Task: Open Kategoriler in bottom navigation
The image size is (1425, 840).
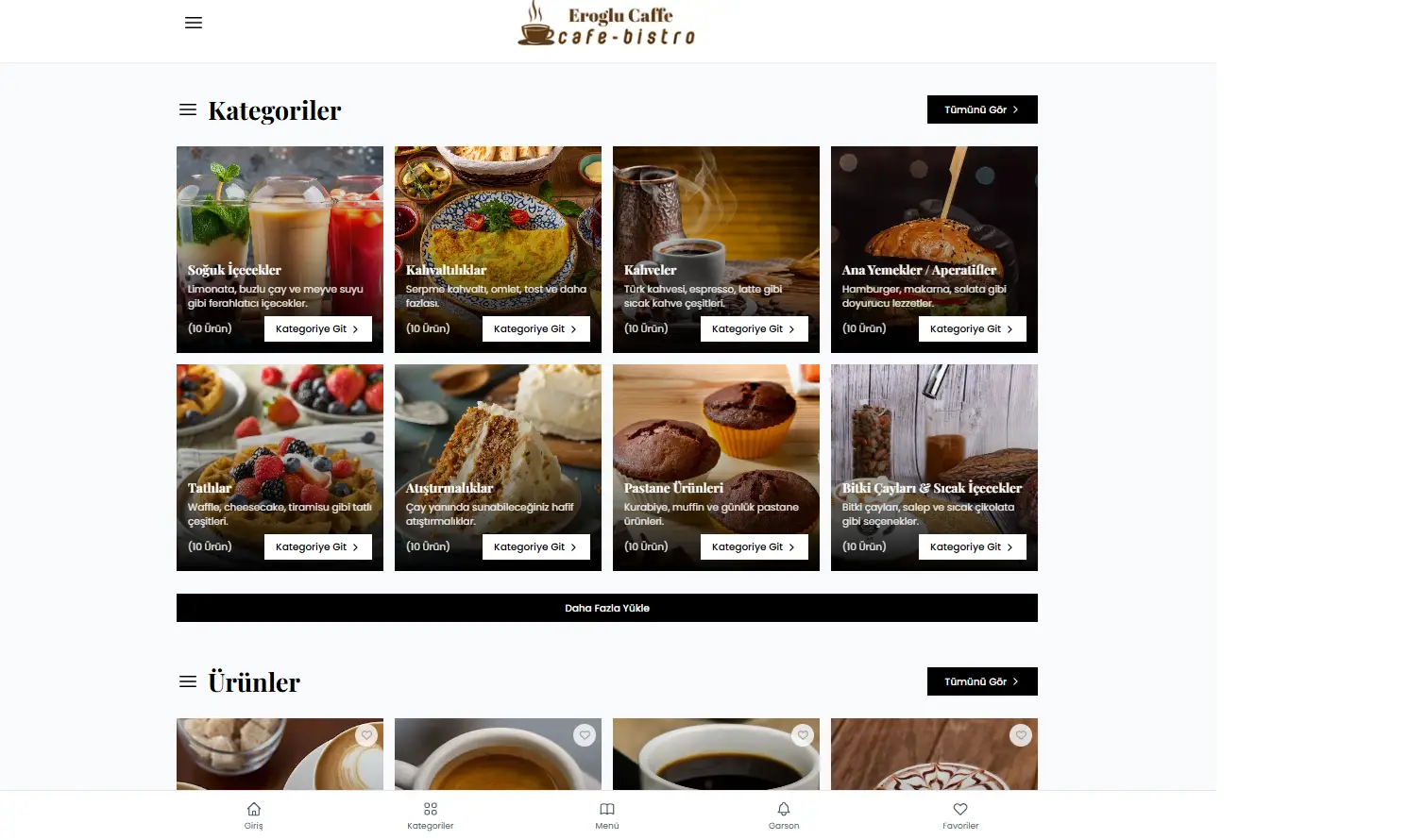Action: tap(431, 815)
